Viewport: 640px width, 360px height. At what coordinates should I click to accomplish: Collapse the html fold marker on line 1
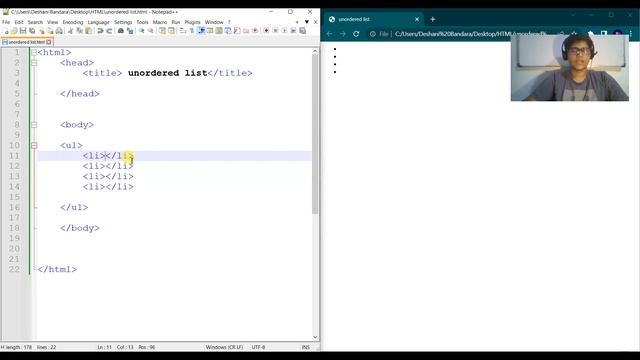[34, 52]
